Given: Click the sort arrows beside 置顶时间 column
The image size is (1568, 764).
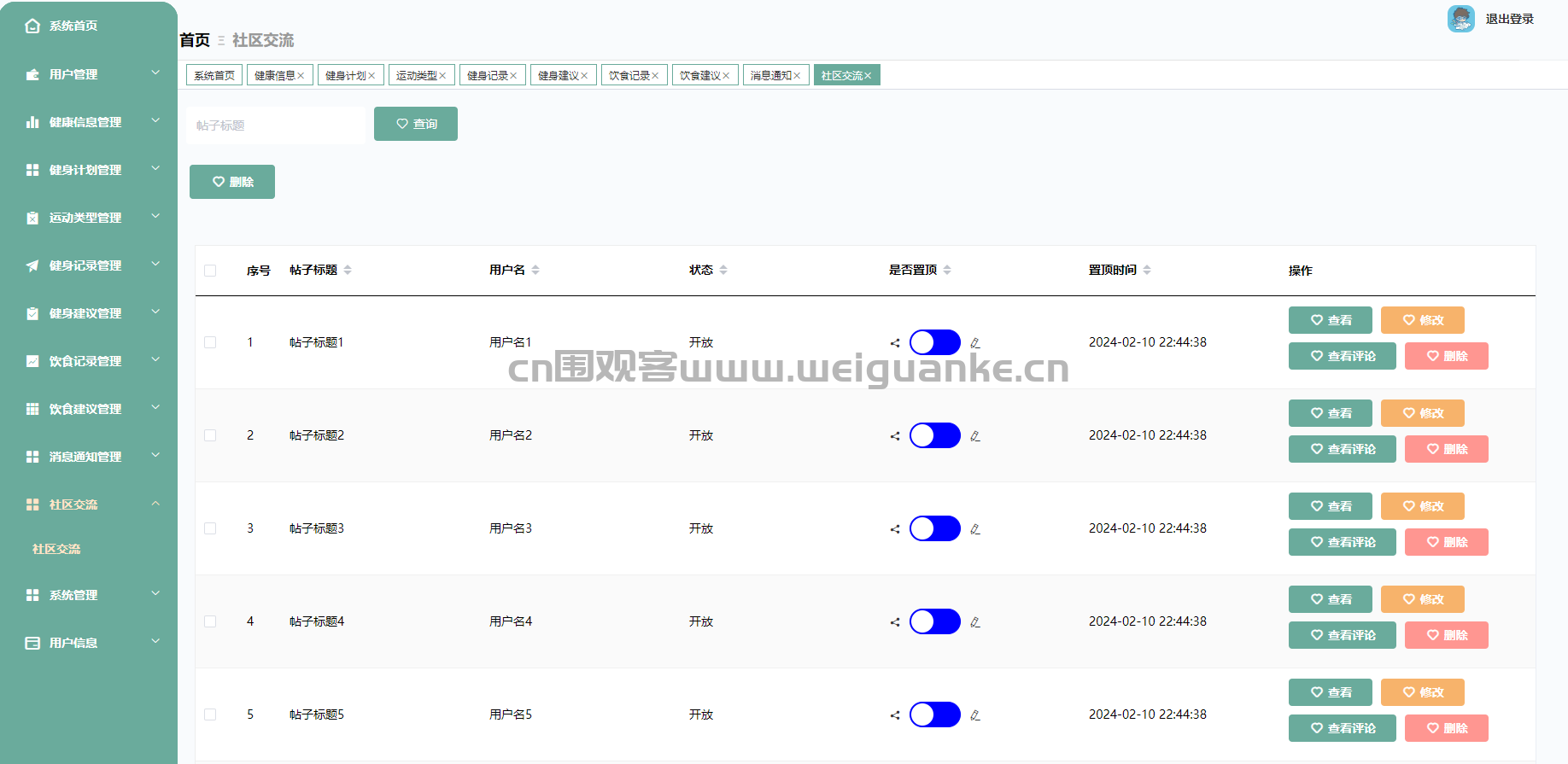Looking at the screenshot, I should (x=1147, y=270).
